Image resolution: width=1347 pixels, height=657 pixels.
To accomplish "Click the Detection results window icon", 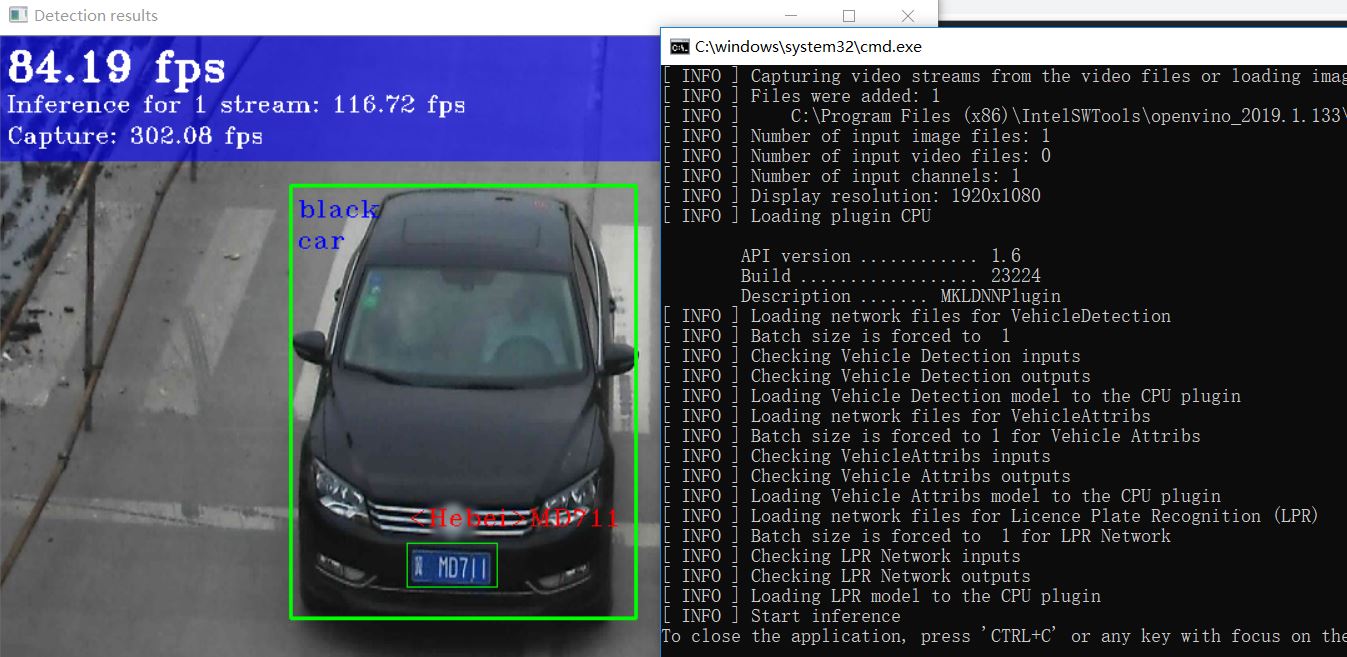I will pos(18,15).
